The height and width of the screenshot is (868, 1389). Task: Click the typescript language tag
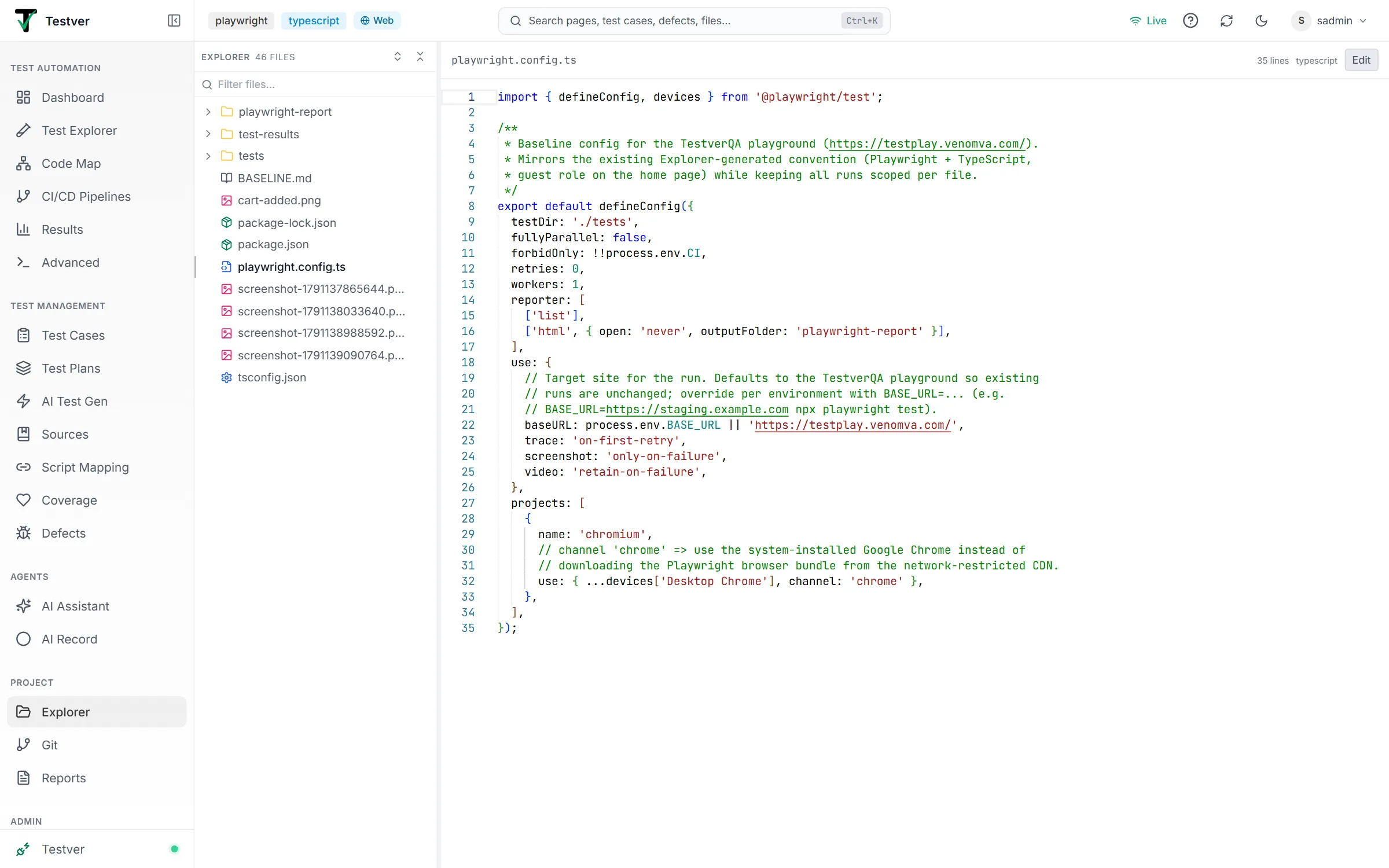click(314, 21)
